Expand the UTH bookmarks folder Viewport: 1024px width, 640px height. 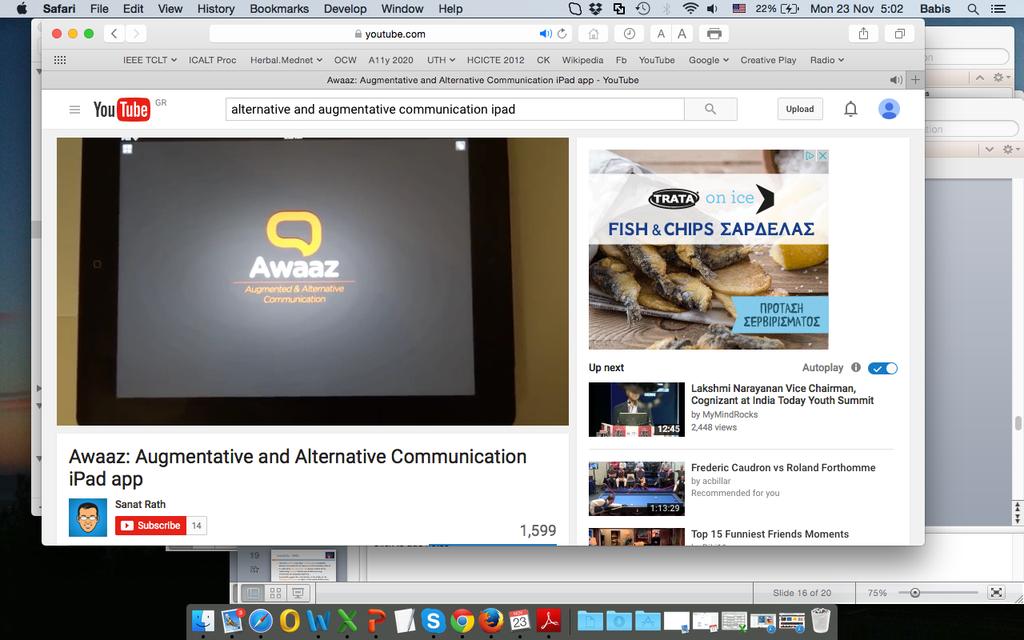pyautogui.click(x=441, y=60)
